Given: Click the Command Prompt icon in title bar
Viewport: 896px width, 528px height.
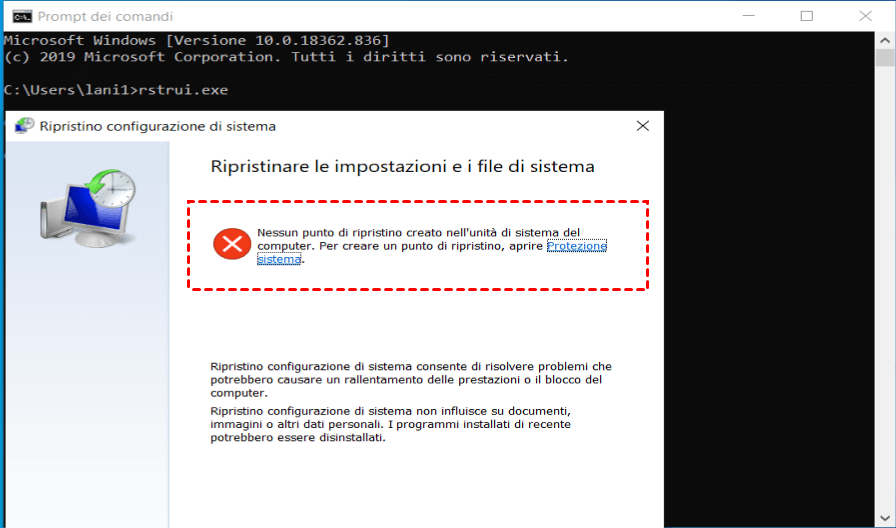Looking at the screenshot, I should click(x=22, y=17).
